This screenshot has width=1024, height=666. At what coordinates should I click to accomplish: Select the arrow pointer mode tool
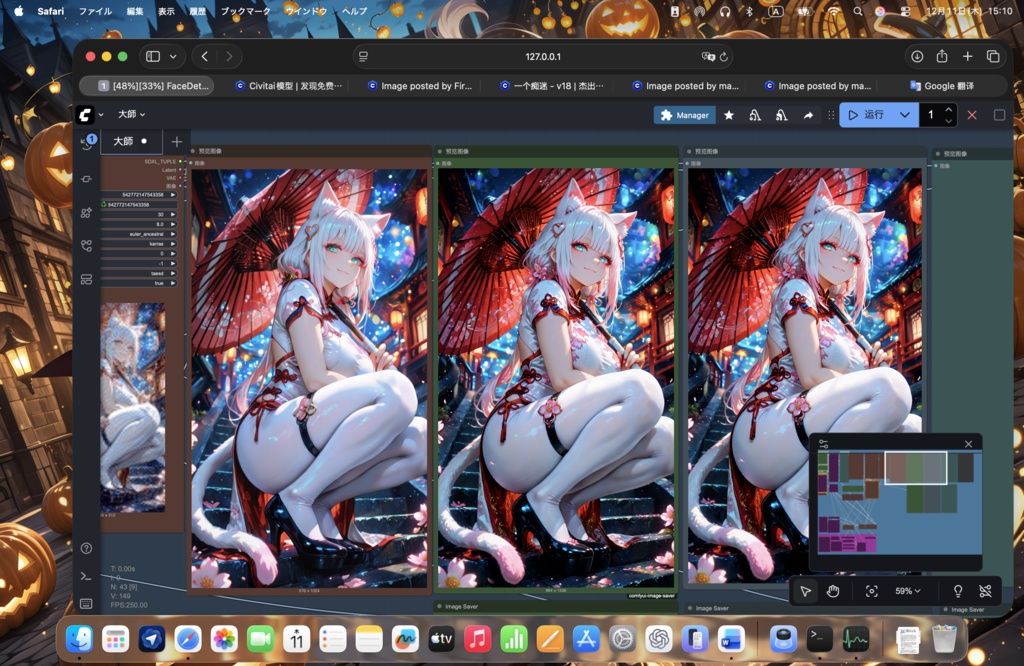point(805,591)
